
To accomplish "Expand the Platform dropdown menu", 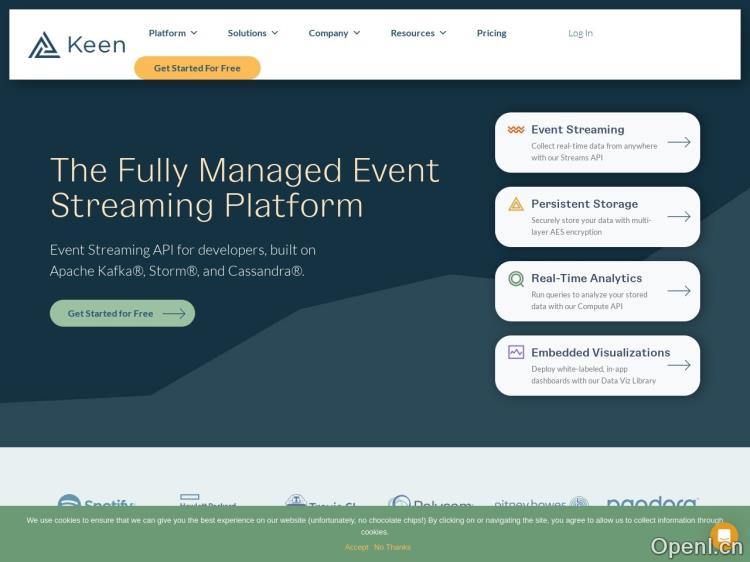I will point(173,33).
